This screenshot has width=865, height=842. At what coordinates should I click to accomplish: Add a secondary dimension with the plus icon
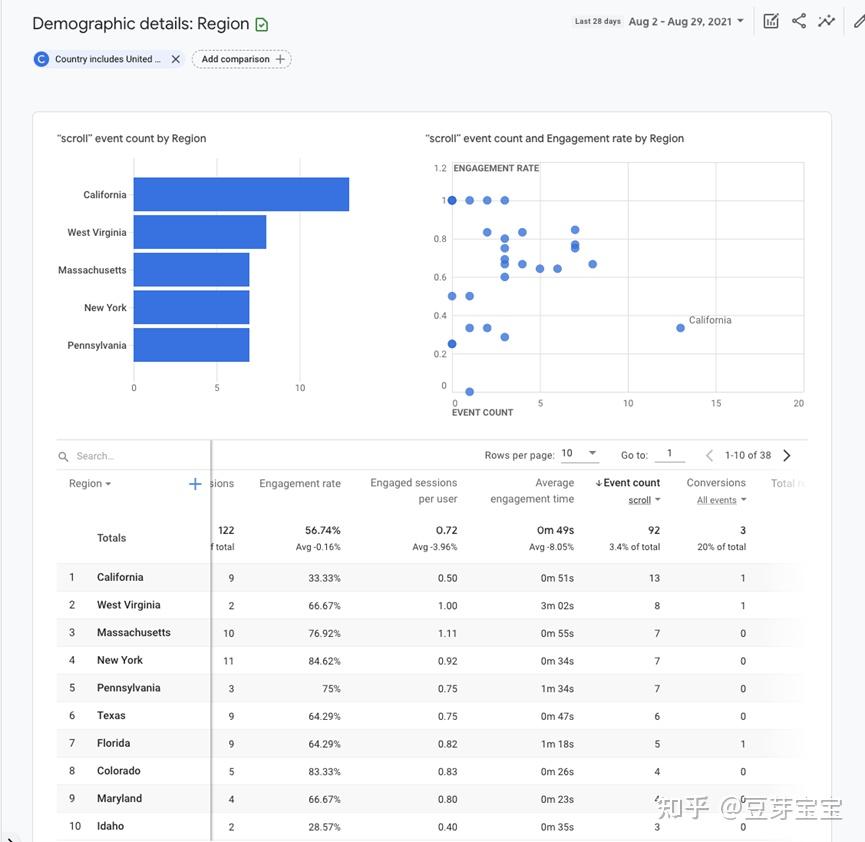pyautogui.click(x=194, y=483)
